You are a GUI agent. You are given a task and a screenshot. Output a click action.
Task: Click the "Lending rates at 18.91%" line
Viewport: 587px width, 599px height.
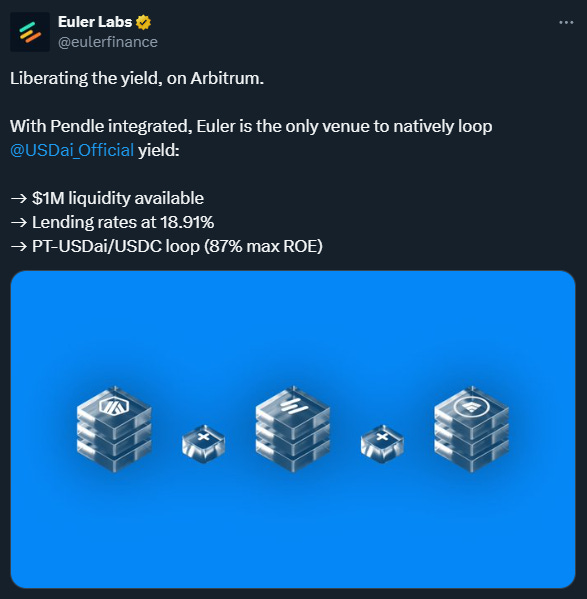pos(123,222)
